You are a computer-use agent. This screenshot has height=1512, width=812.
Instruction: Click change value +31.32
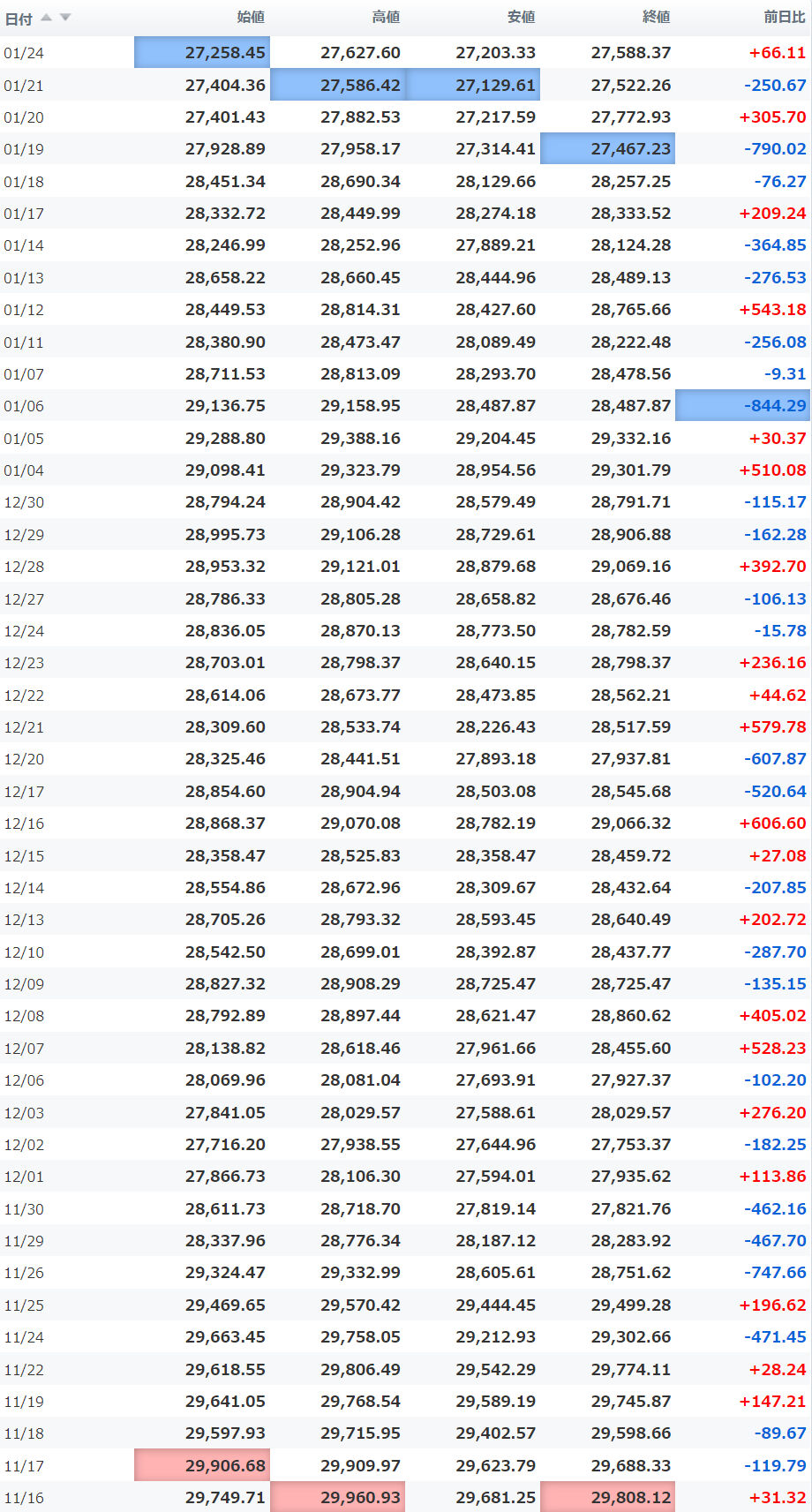tap(777, 1498)
